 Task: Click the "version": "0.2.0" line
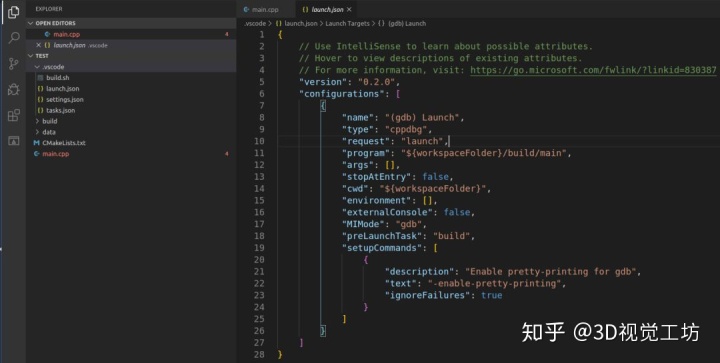(x=349, y=82)
